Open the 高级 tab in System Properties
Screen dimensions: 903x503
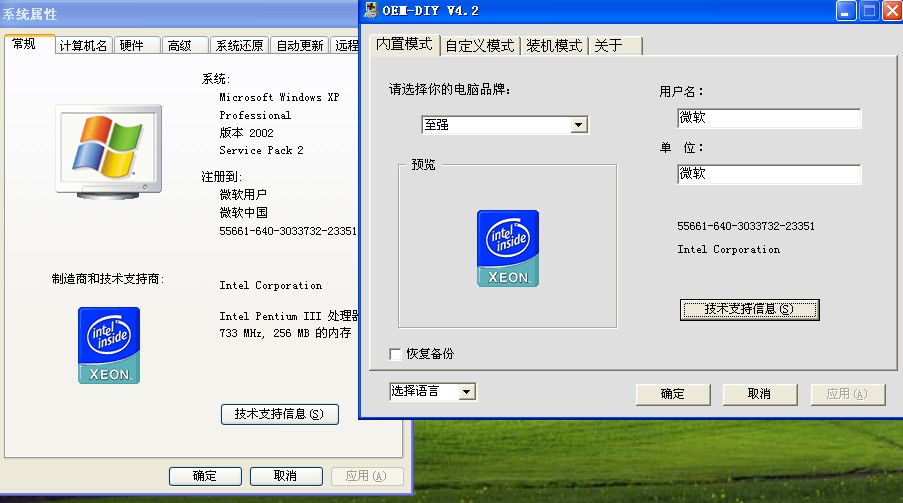pos(185,46)
